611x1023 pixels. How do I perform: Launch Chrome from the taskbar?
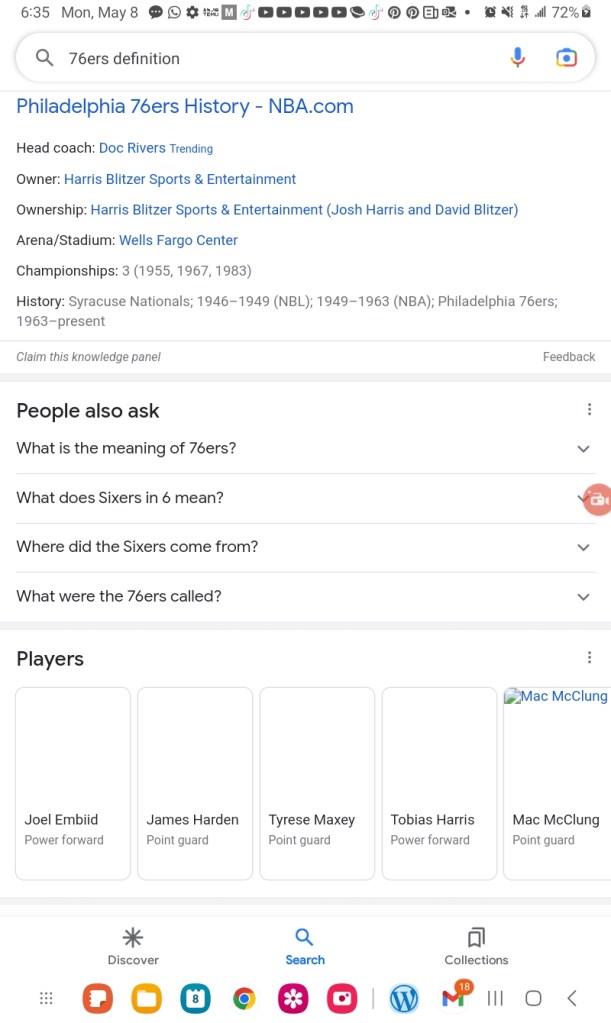244,998
